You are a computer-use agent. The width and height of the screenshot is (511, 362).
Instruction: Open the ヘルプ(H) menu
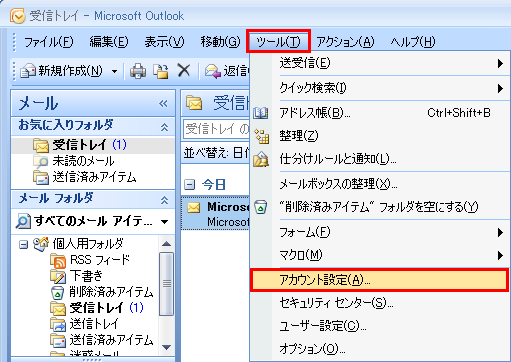tap(413, 42)
